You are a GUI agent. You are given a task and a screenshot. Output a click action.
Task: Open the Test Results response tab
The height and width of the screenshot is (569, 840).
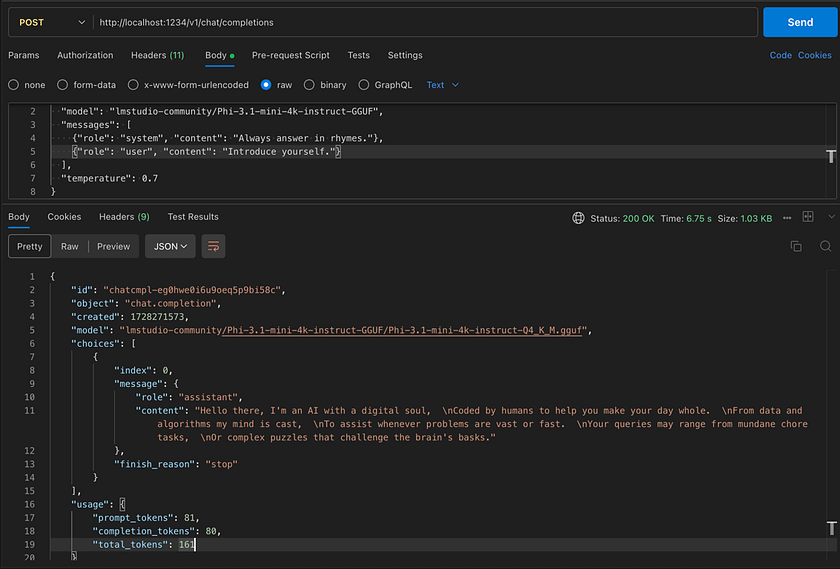[193, 217]
